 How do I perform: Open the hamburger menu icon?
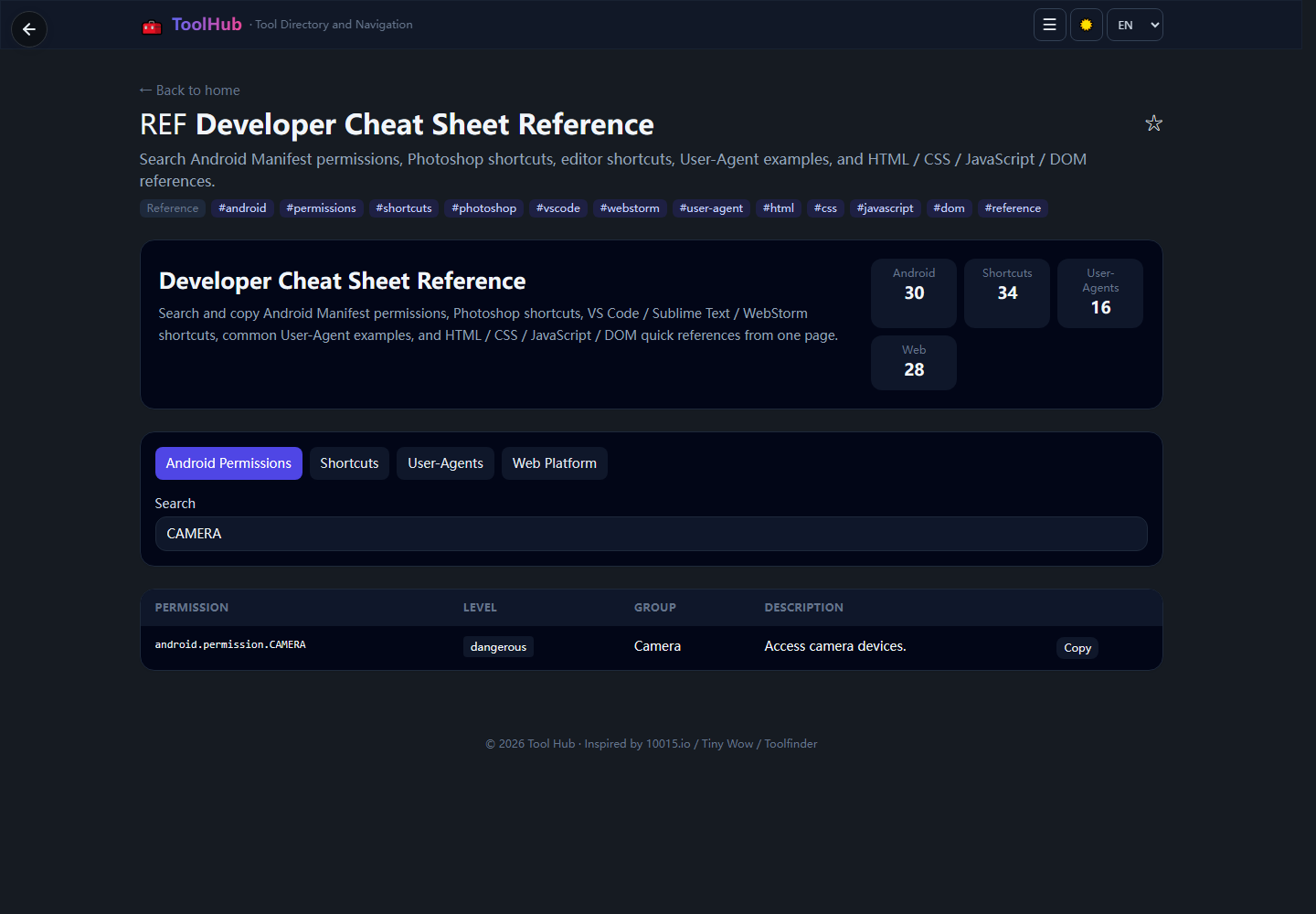tap(1050, 25)
